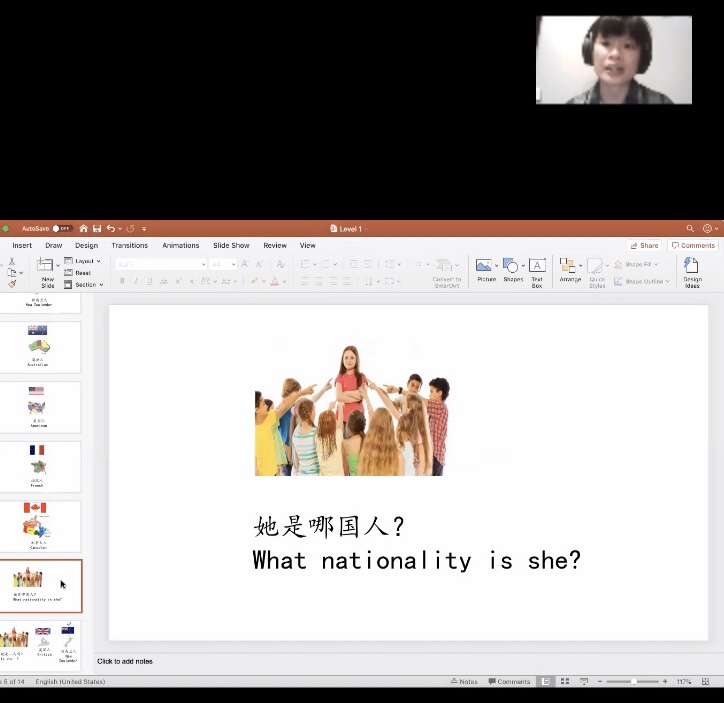Click the Arrange icon
Viewport: 724px width, 703px height.
tap(569, 267)
